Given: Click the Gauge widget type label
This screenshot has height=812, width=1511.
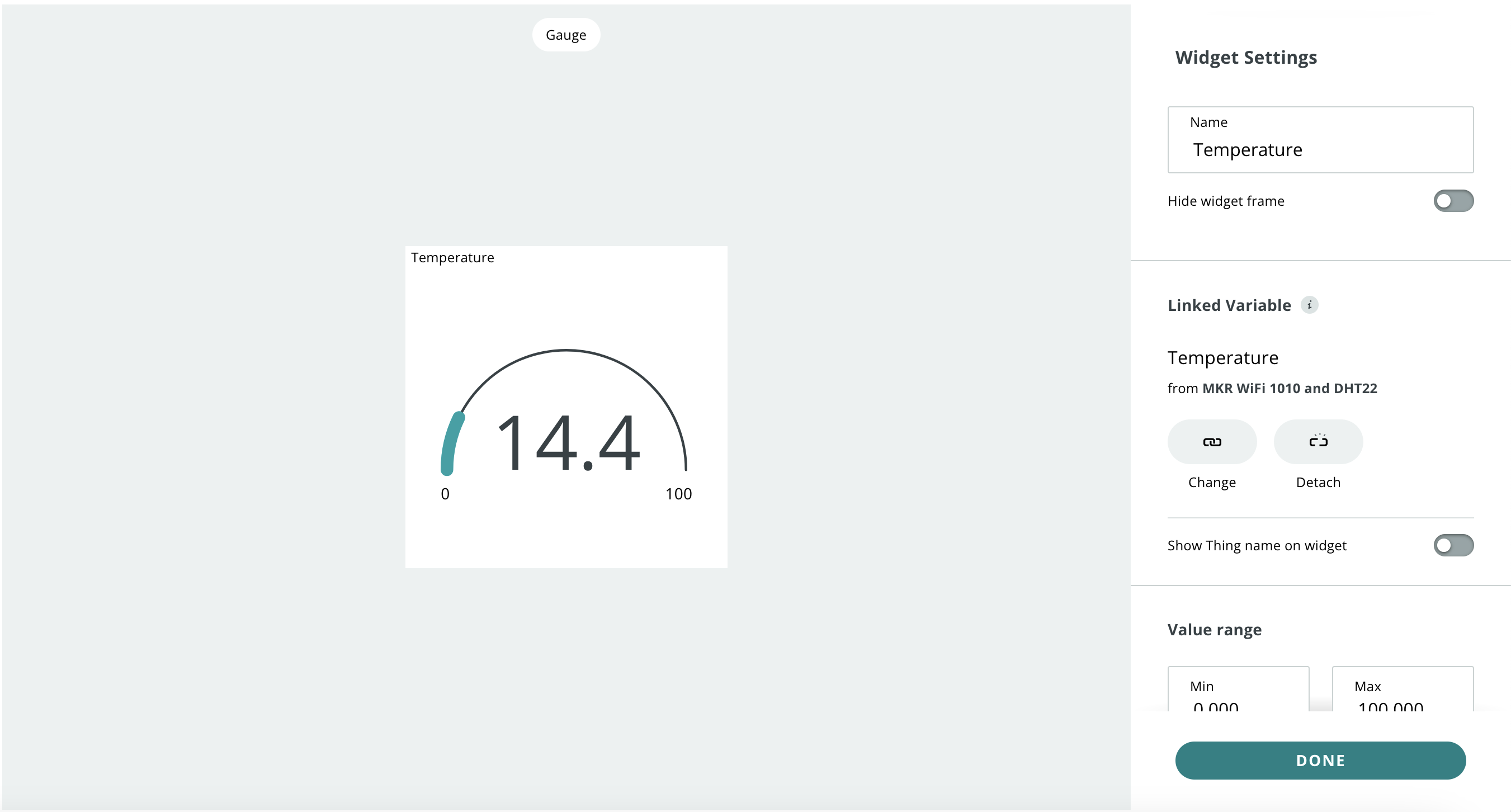Looking at the screenshot, I should [565, 35].
